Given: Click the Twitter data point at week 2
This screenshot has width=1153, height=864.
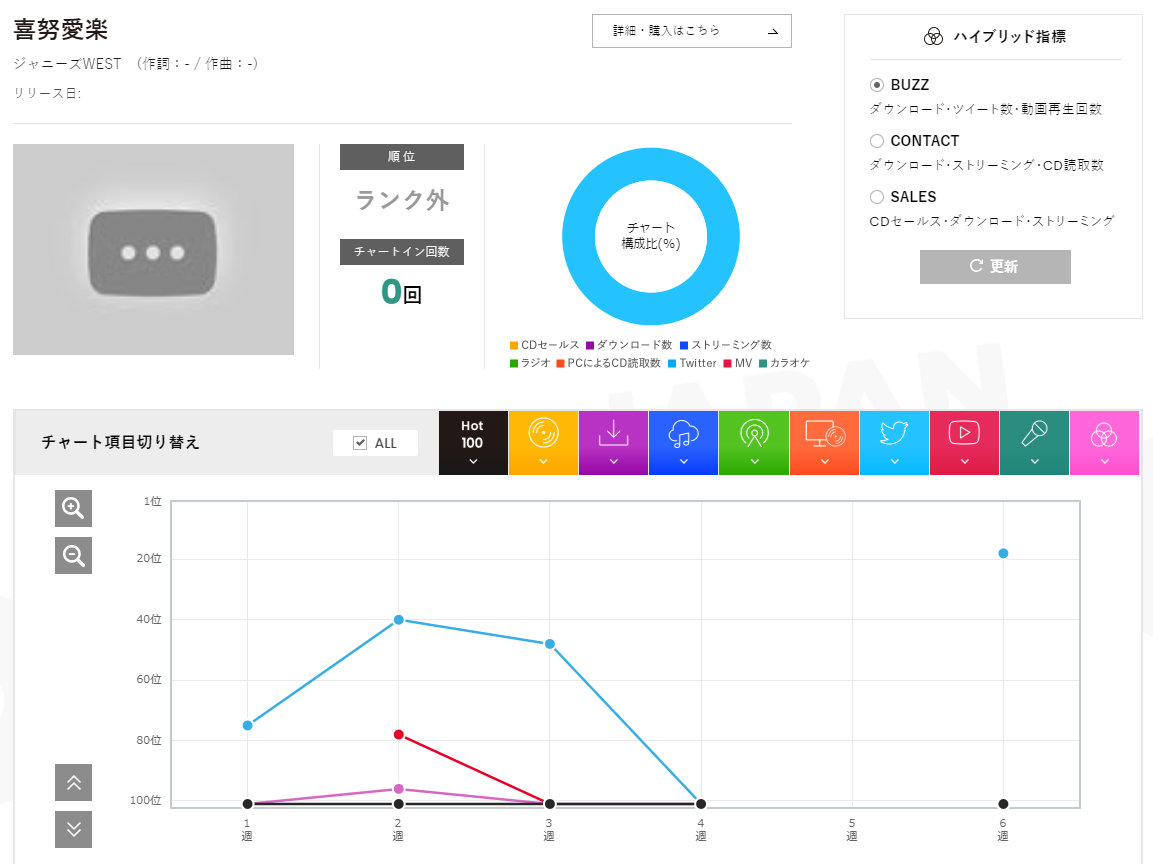Looking at the screenshot, I should 399,620.
